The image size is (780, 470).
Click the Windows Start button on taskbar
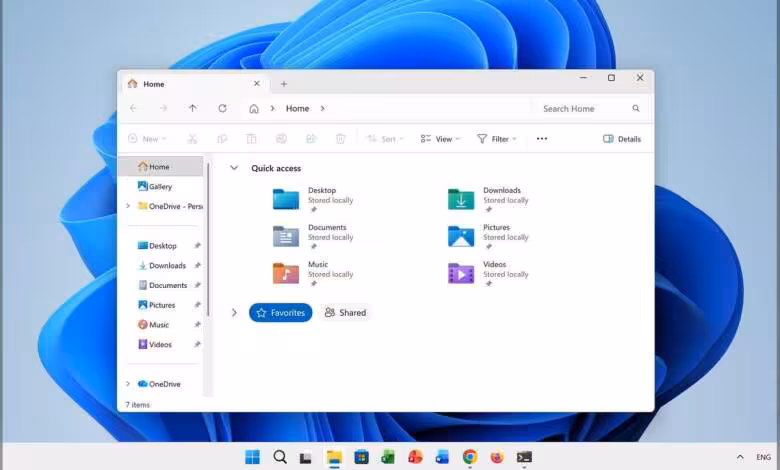pos(253,457)
